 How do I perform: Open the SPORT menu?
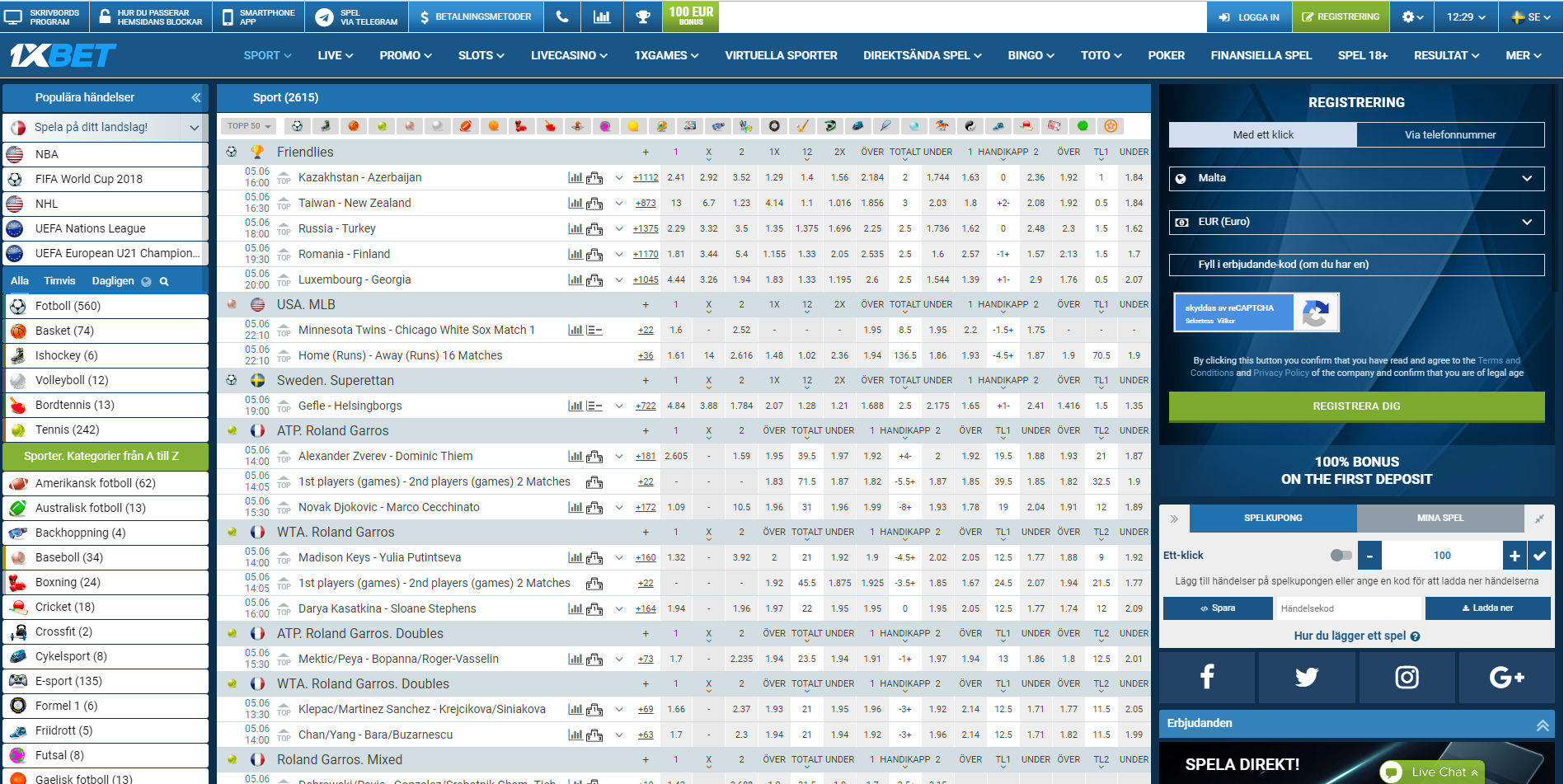click(267, 55)
